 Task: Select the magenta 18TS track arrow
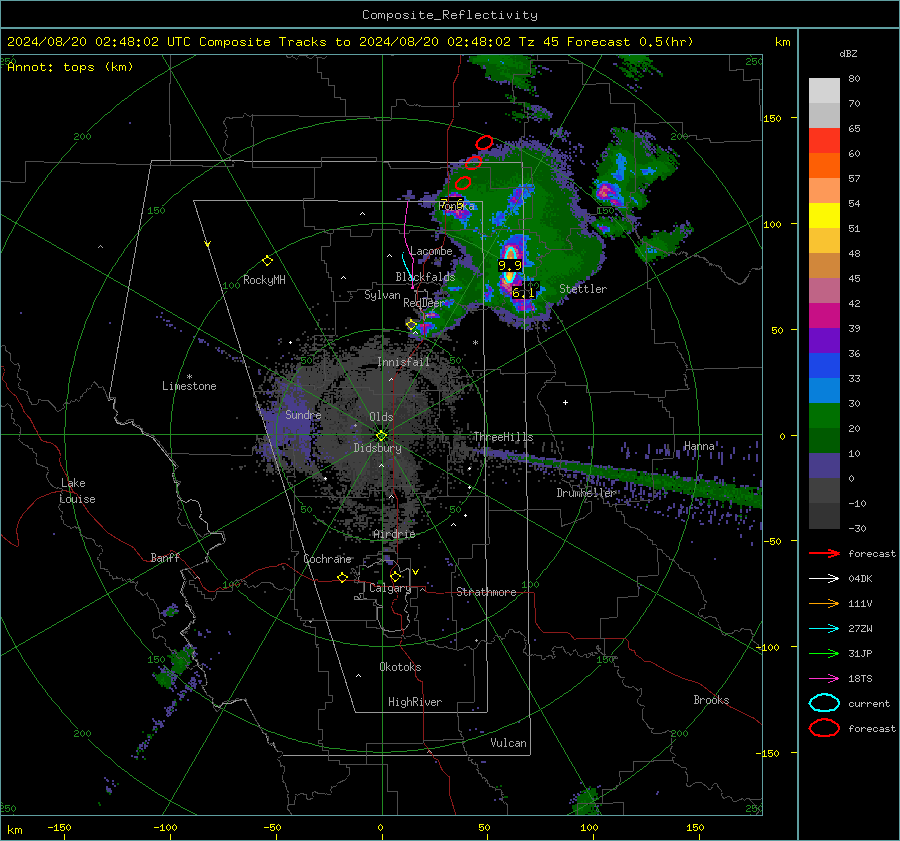[x=824, y=679]
